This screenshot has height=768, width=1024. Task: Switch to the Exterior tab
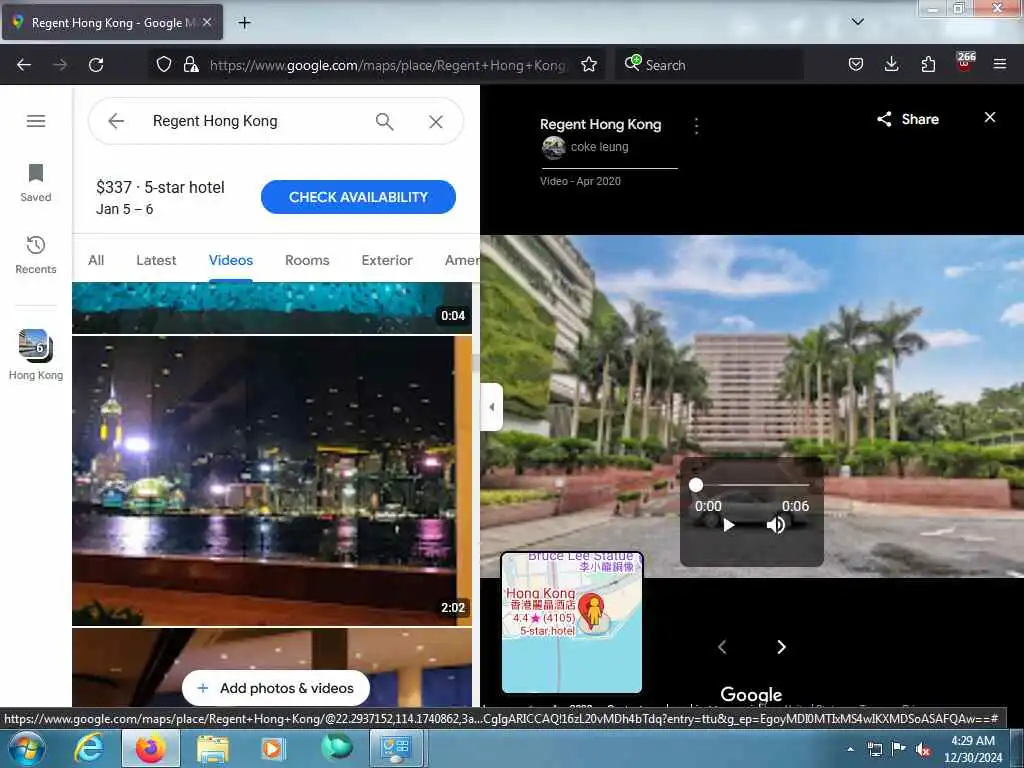point(387,260)
